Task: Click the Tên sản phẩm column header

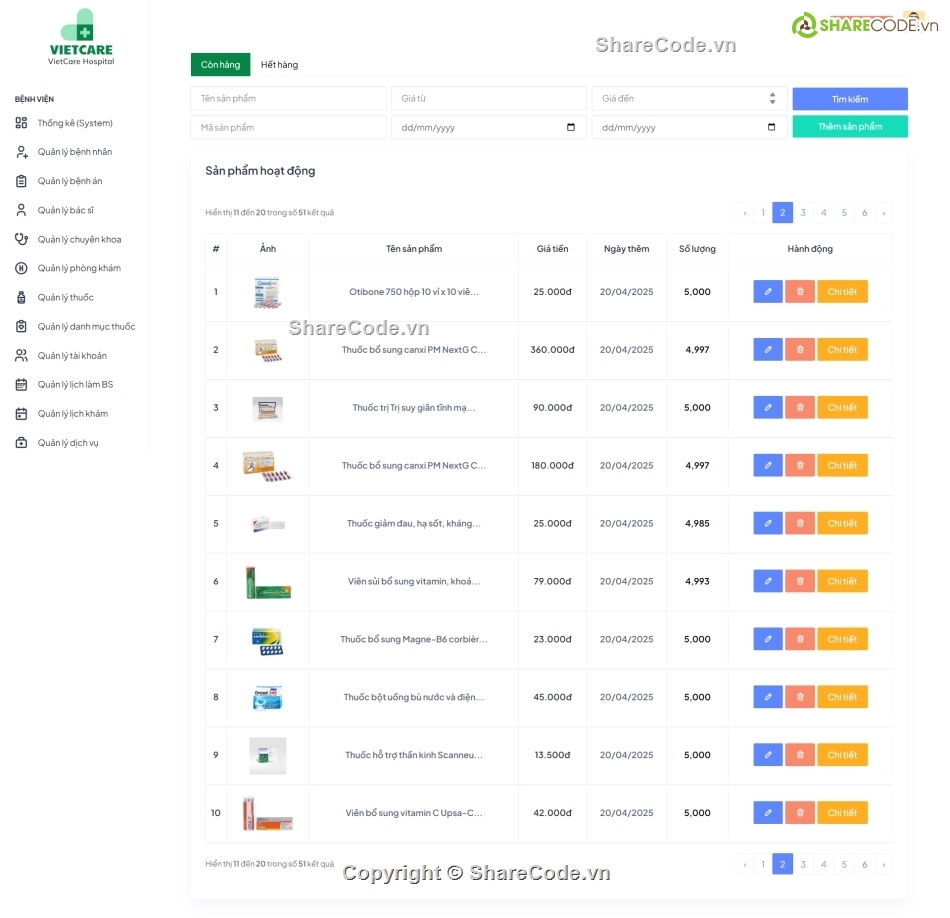Action: (414, 248)
